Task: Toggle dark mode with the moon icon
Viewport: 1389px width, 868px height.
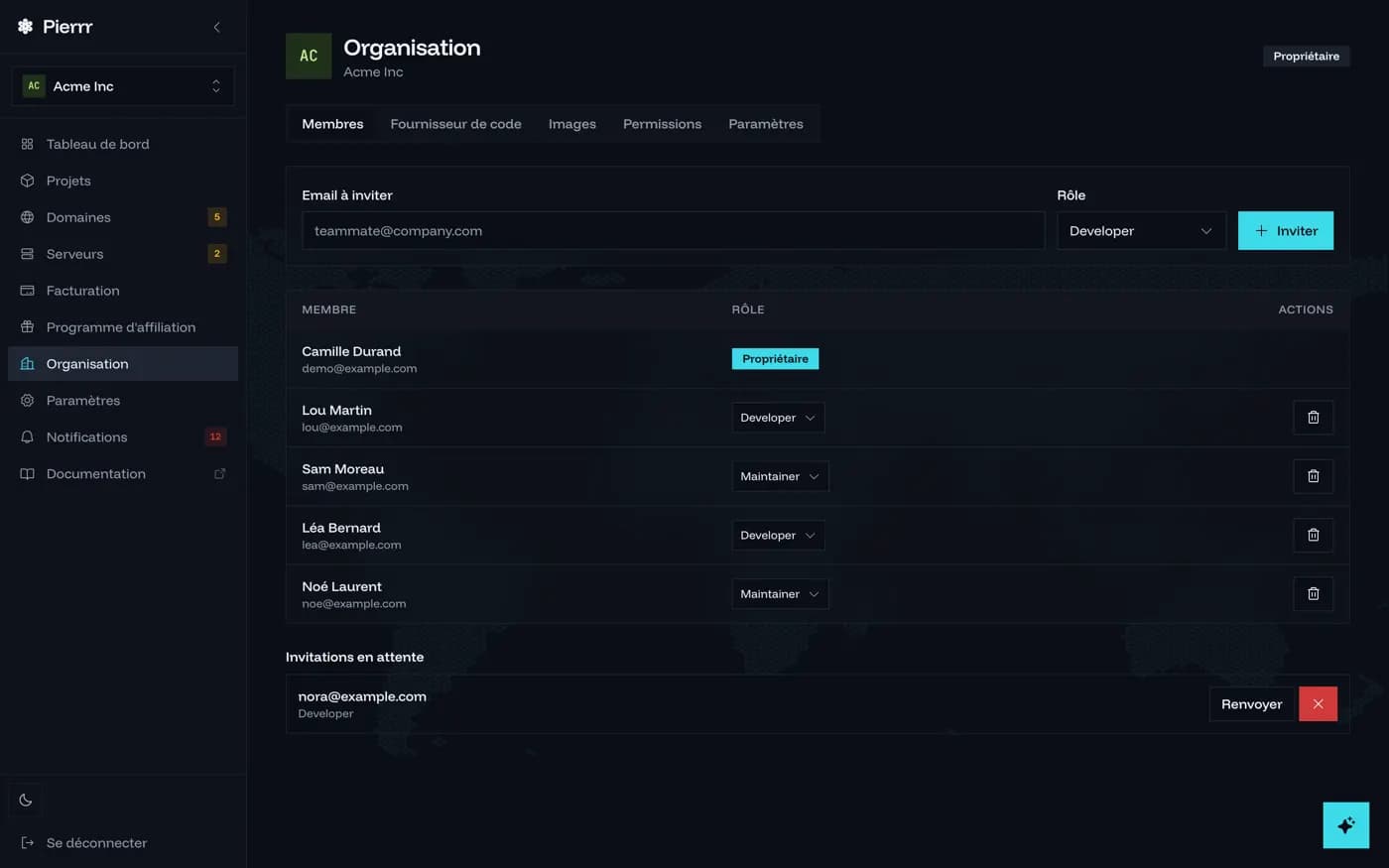Action: coord(26,801)
